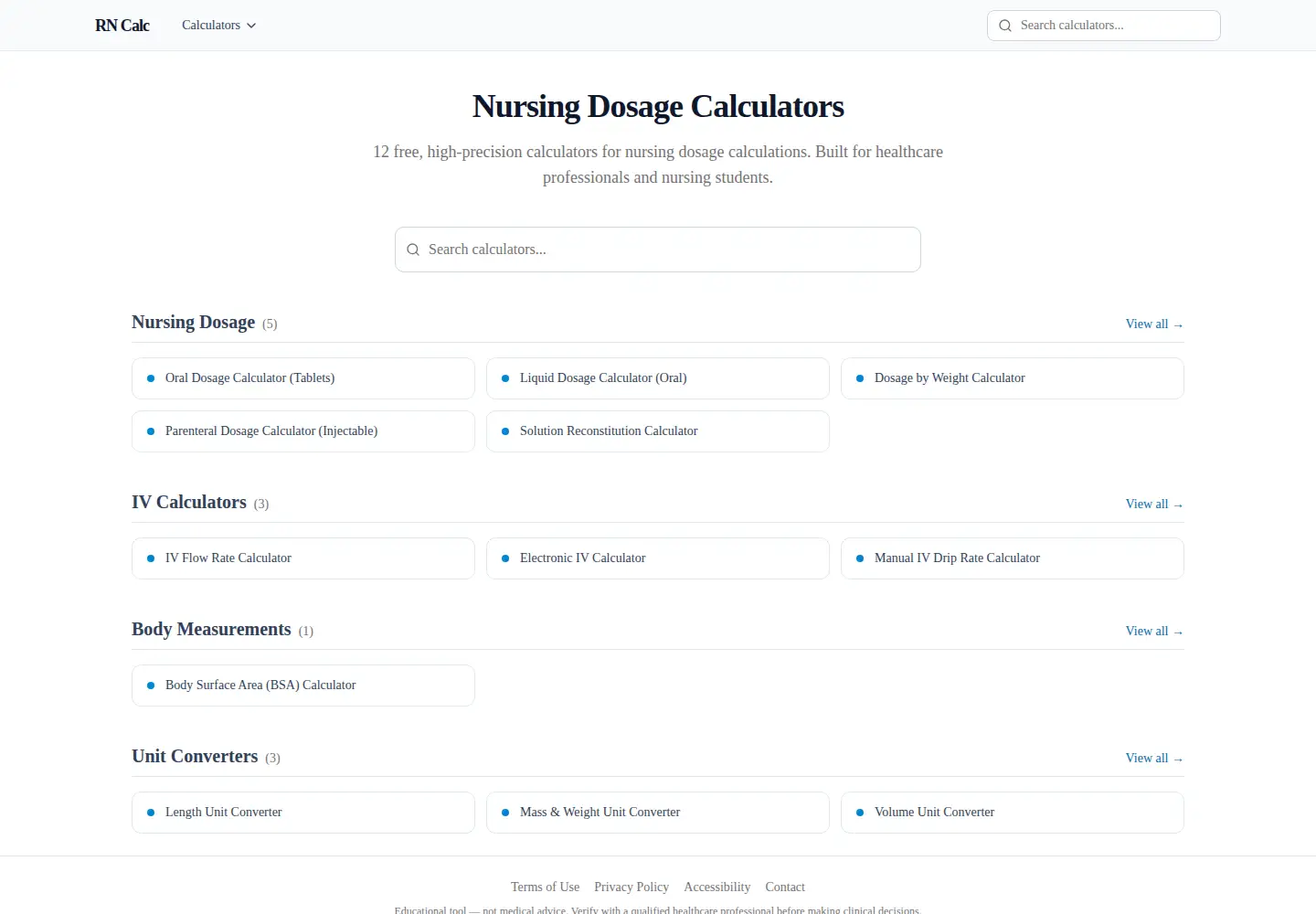Click the Nursing Dosage Calculators page title
1316x914 pixels.
click(658, 107)
